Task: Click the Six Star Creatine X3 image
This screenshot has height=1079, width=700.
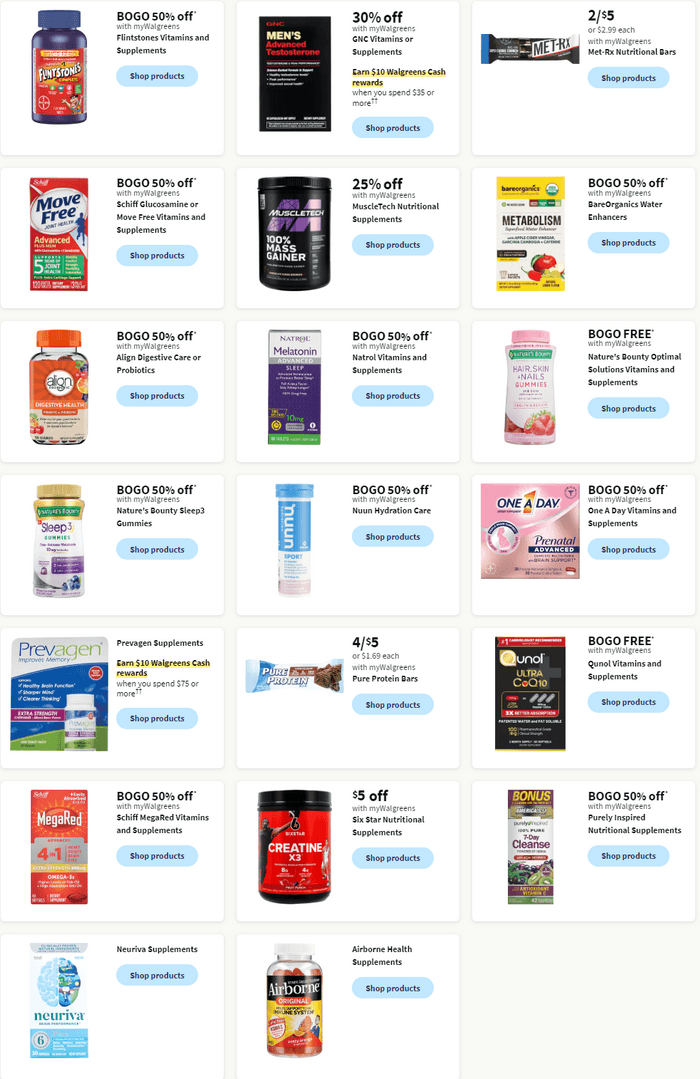Action: 295,846
